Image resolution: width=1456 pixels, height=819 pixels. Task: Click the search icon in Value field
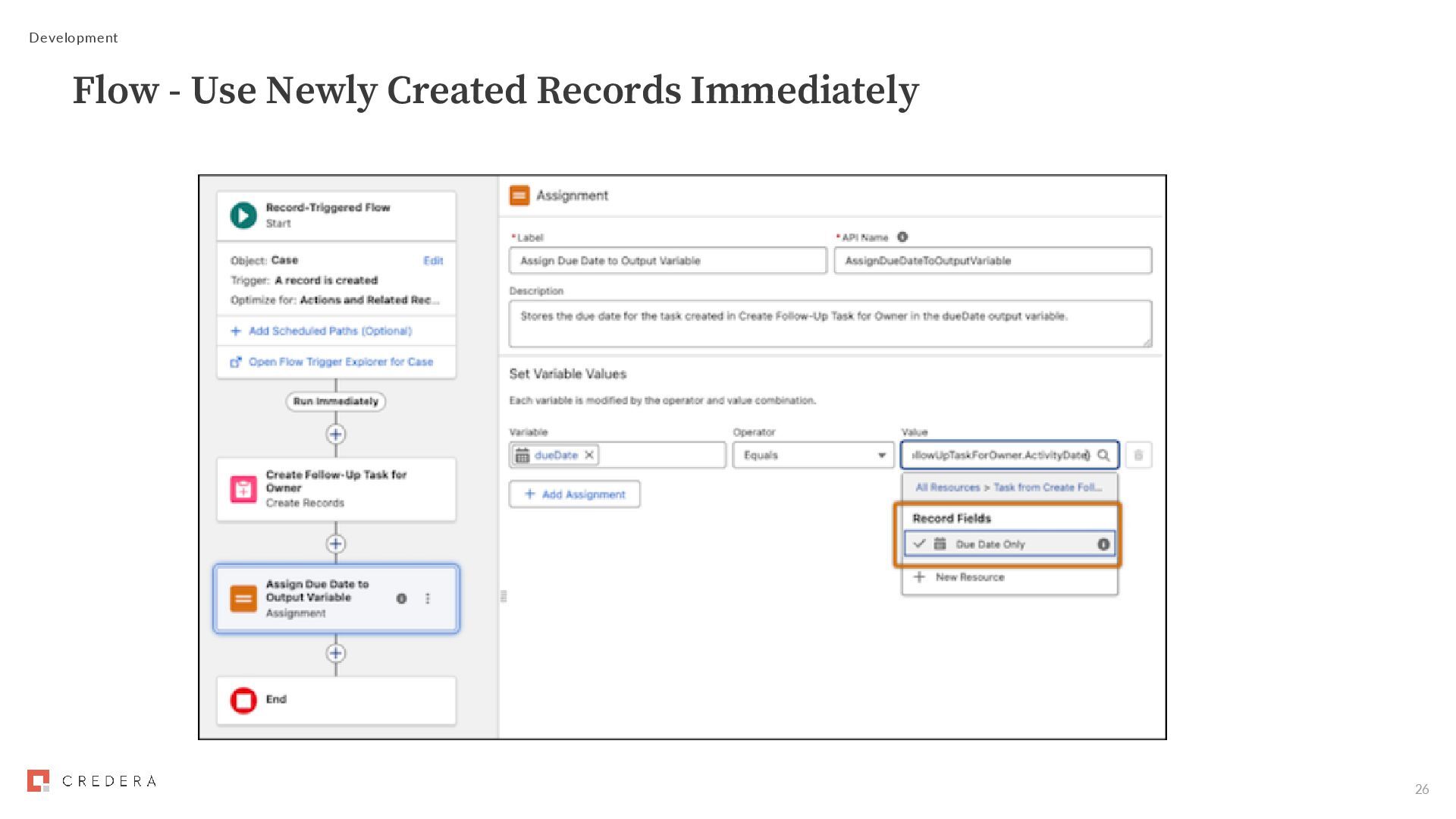tap(1103, 455)
